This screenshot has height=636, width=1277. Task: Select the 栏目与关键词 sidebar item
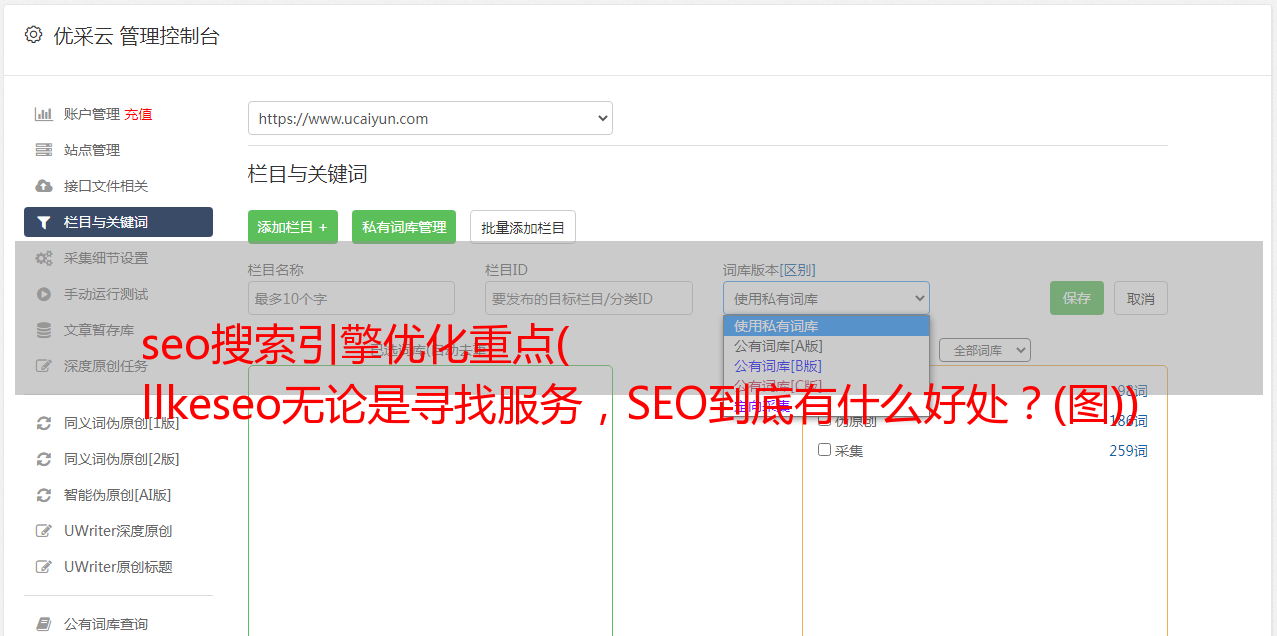[x=118, y=222]
